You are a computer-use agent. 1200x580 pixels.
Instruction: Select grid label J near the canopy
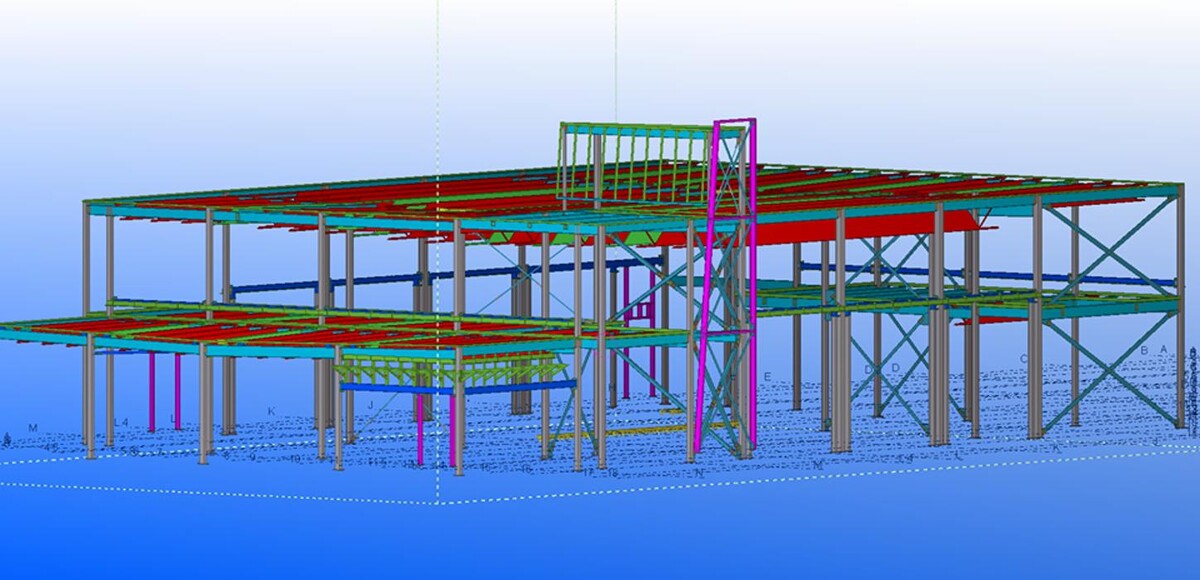tap(370, 405)
